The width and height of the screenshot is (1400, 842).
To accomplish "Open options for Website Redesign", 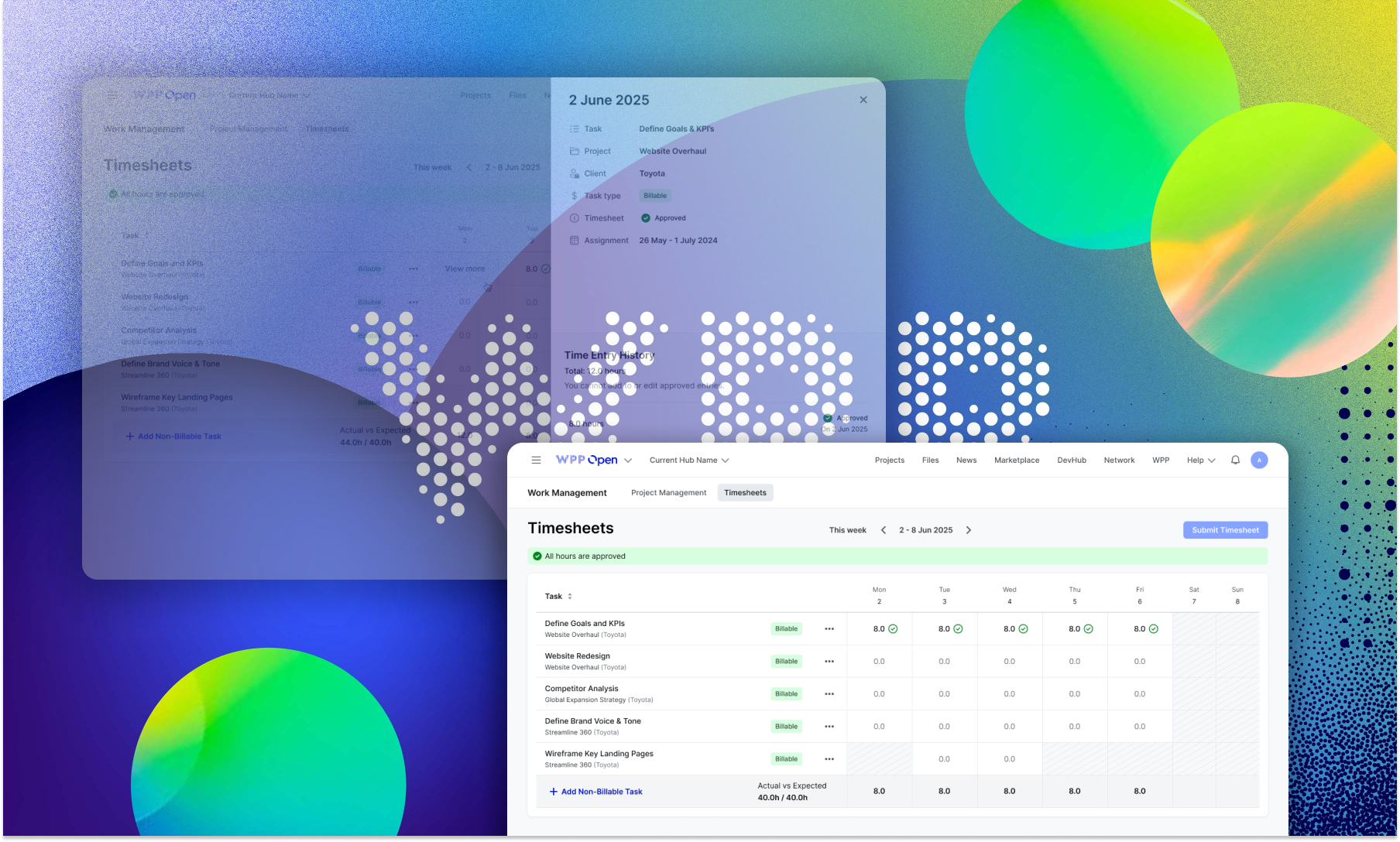I will (829, 662).
